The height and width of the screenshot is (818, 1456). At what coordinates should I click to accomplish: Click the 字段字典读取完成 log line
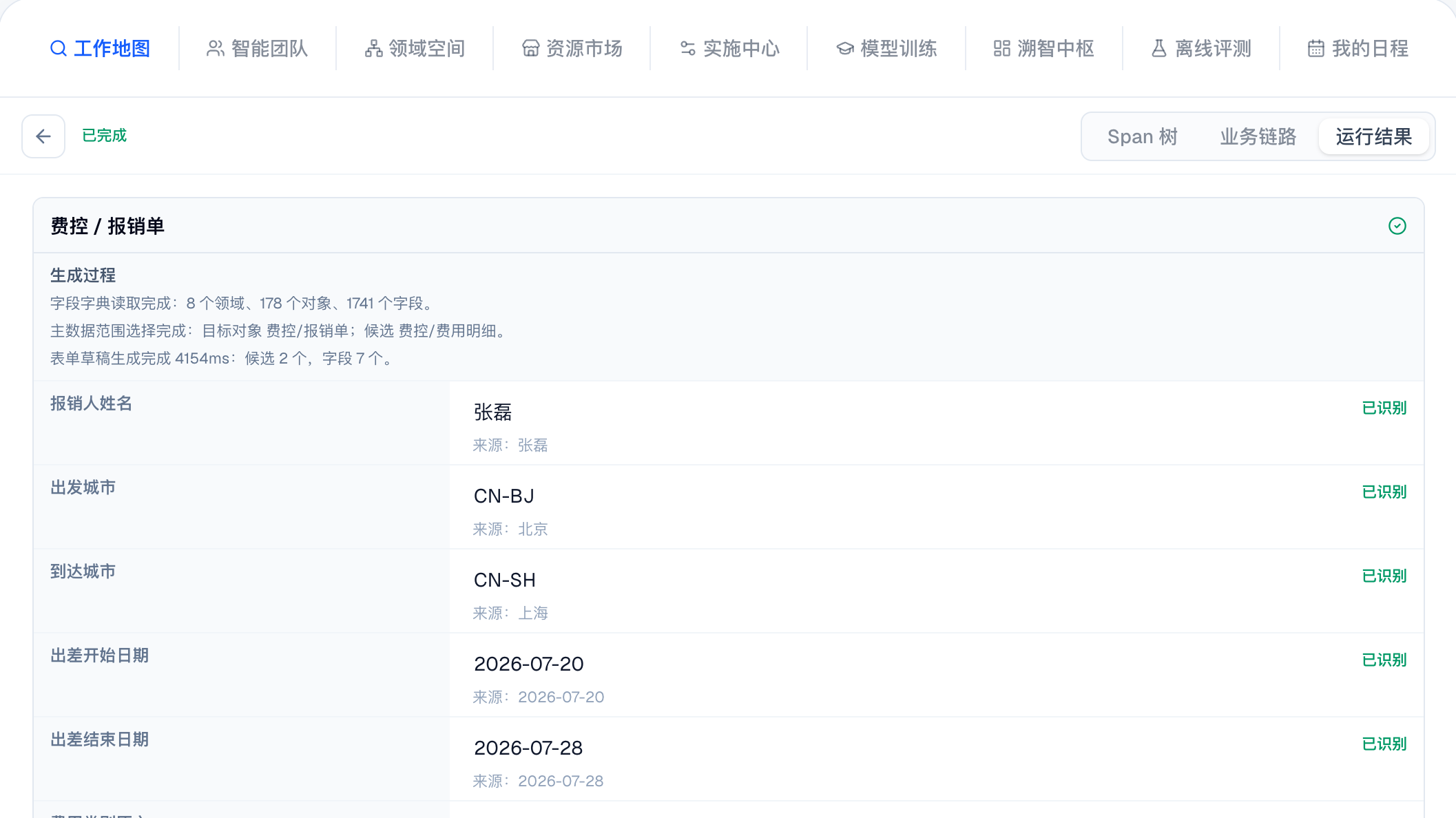pyautogui.click(x=242, y=304)
